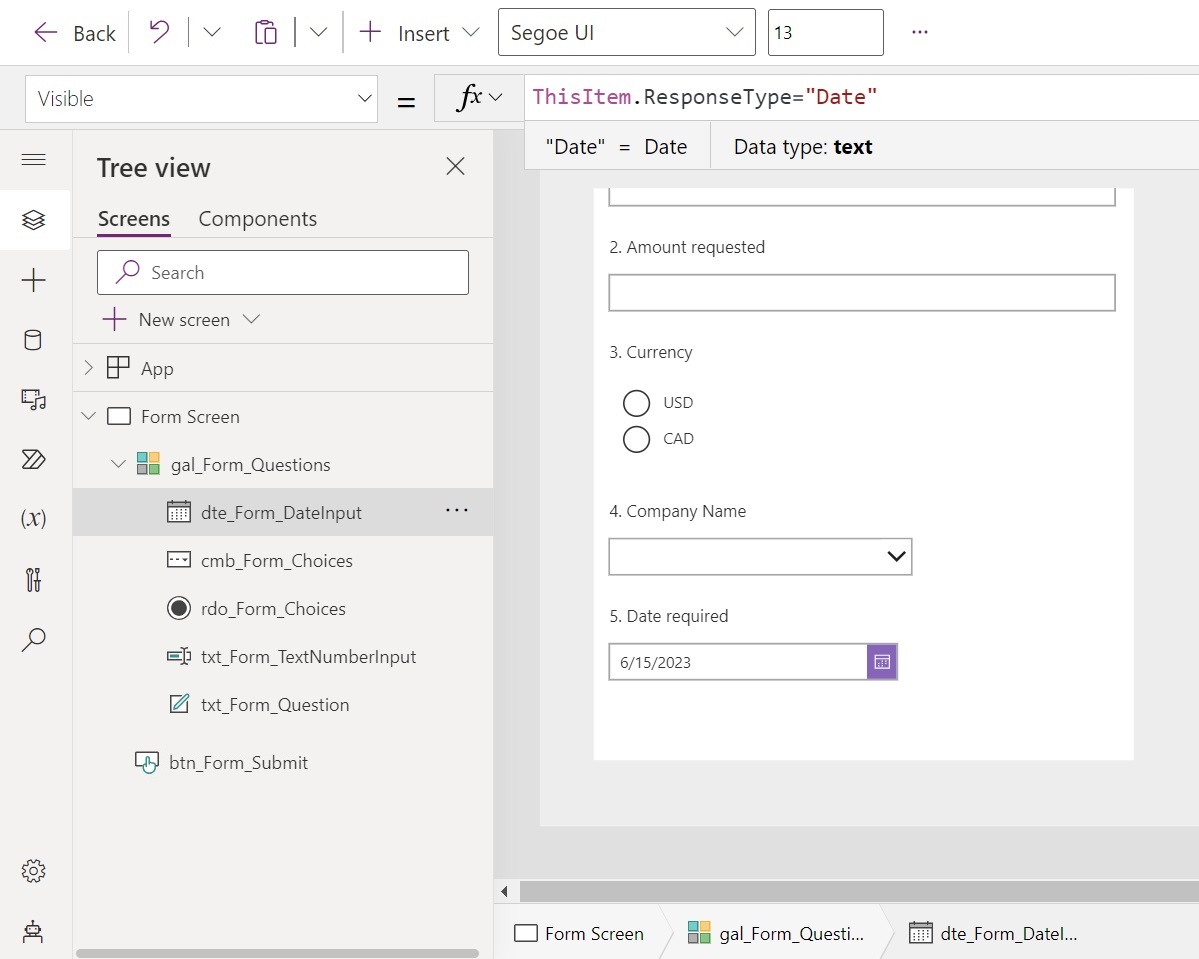Viewport: 1199px width, 959px height.
Task: Select the Power Automate icon on left rail
Action: [33, 460]
